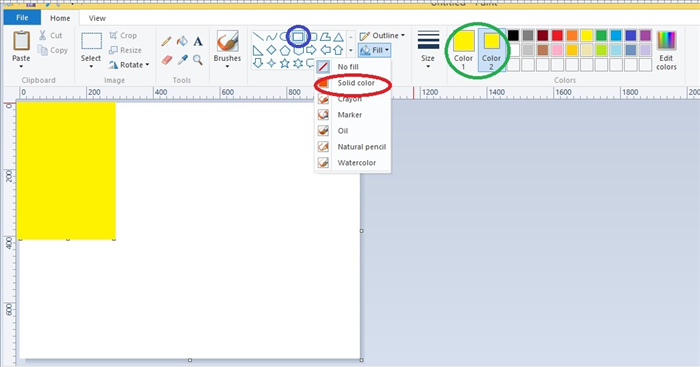Open the File menu

22,18
